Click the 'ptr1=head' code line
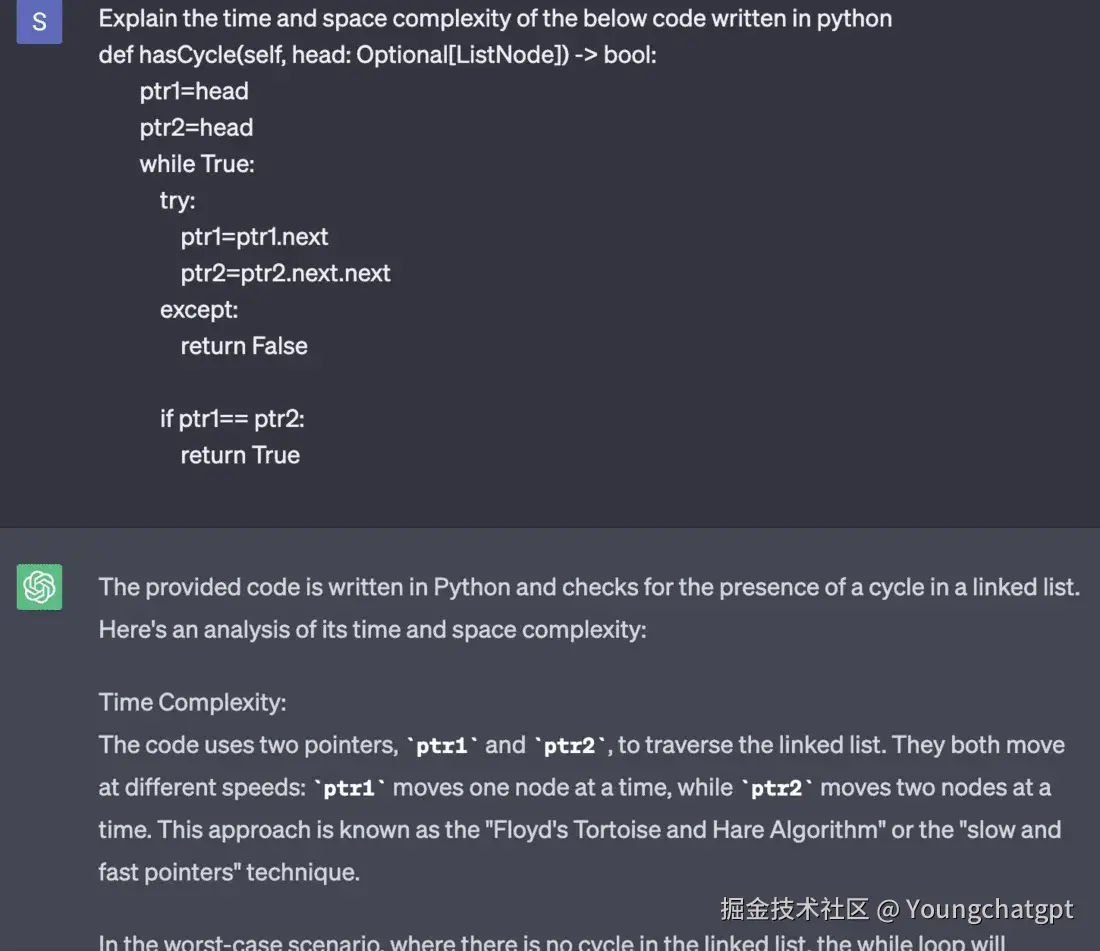The height and width of the screenshot is (951, 1100). coord(194,91)
